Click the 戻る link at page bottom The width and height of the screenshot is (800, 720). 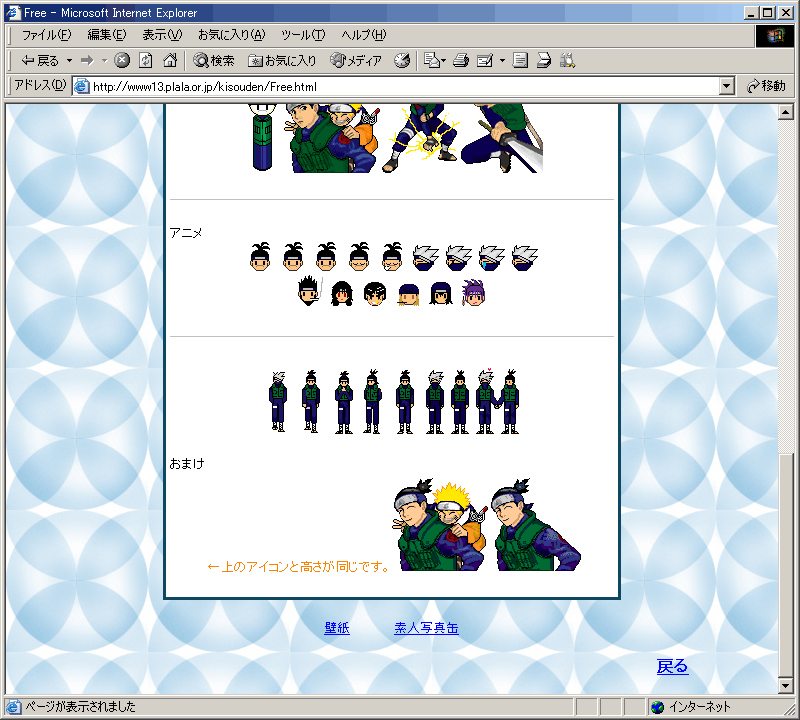672,666
